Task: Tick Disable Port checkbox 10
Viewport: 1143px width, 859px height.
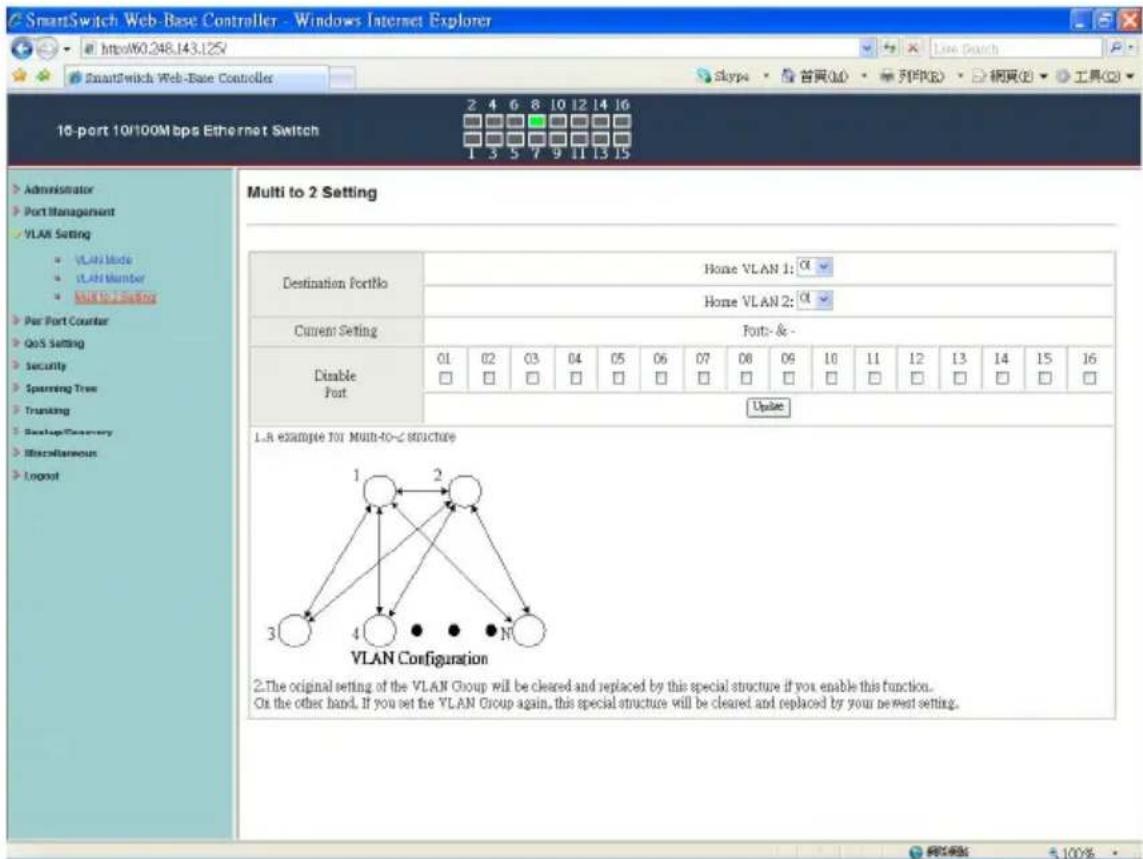Action: click(831, 378)
